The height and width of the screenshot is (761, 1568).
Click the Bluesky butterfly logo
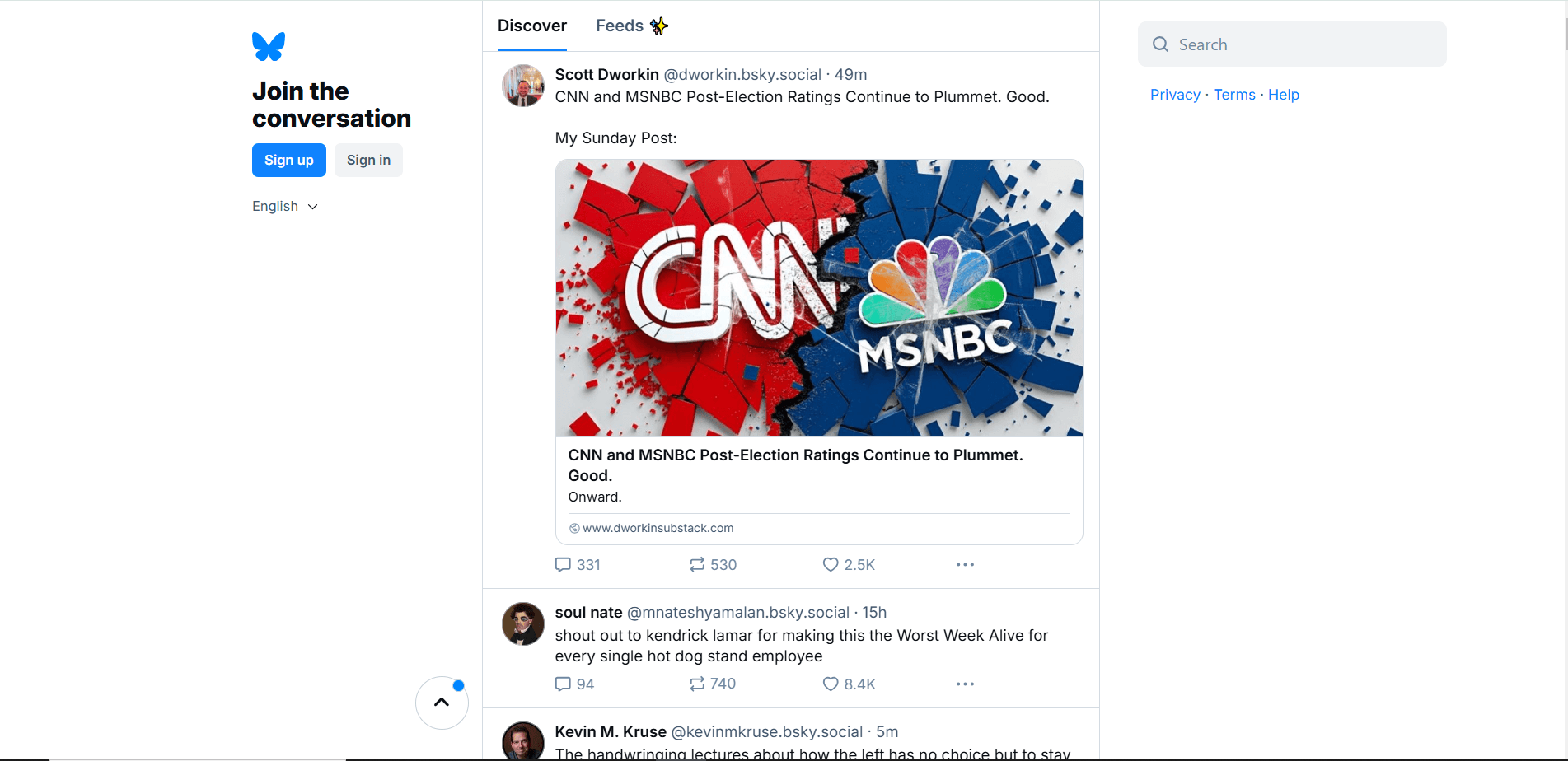click(x=268, y=46)
